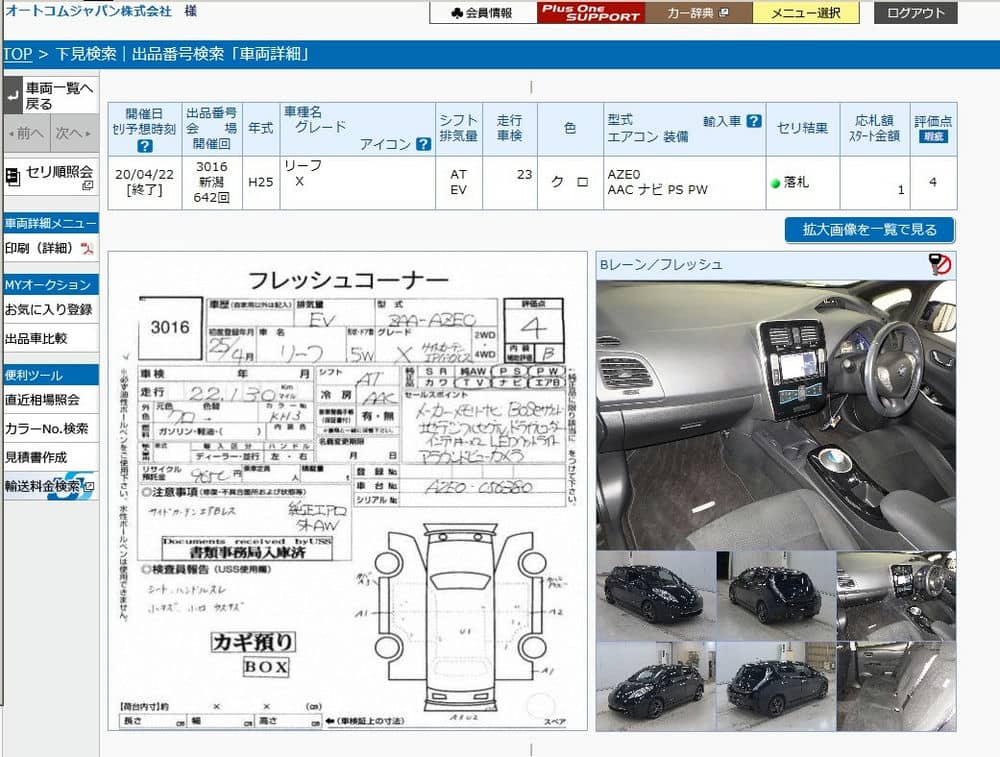Click the セリ順照会 list icon

click(12, 177)
